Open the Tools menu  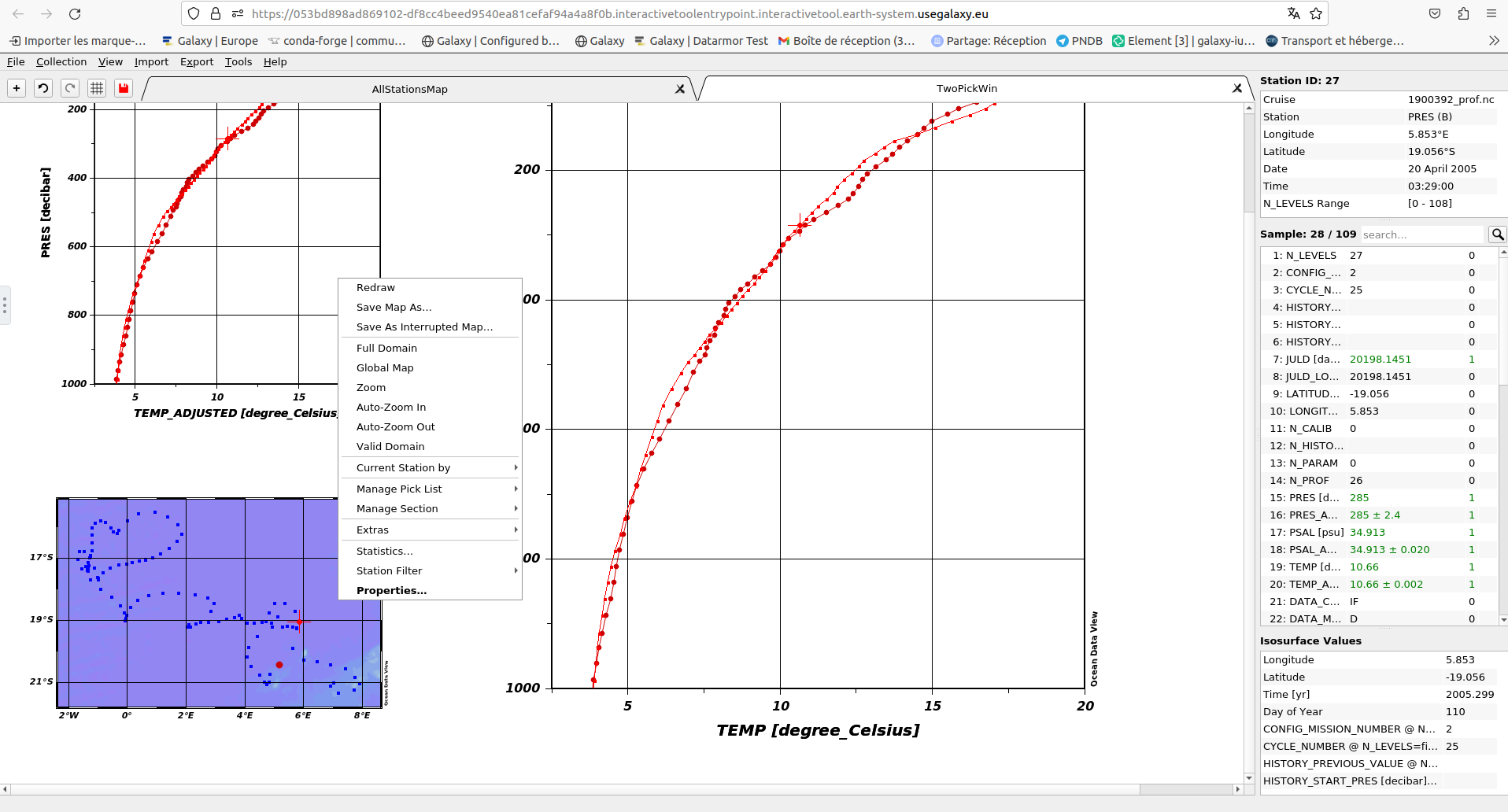(x=238, y=61)
